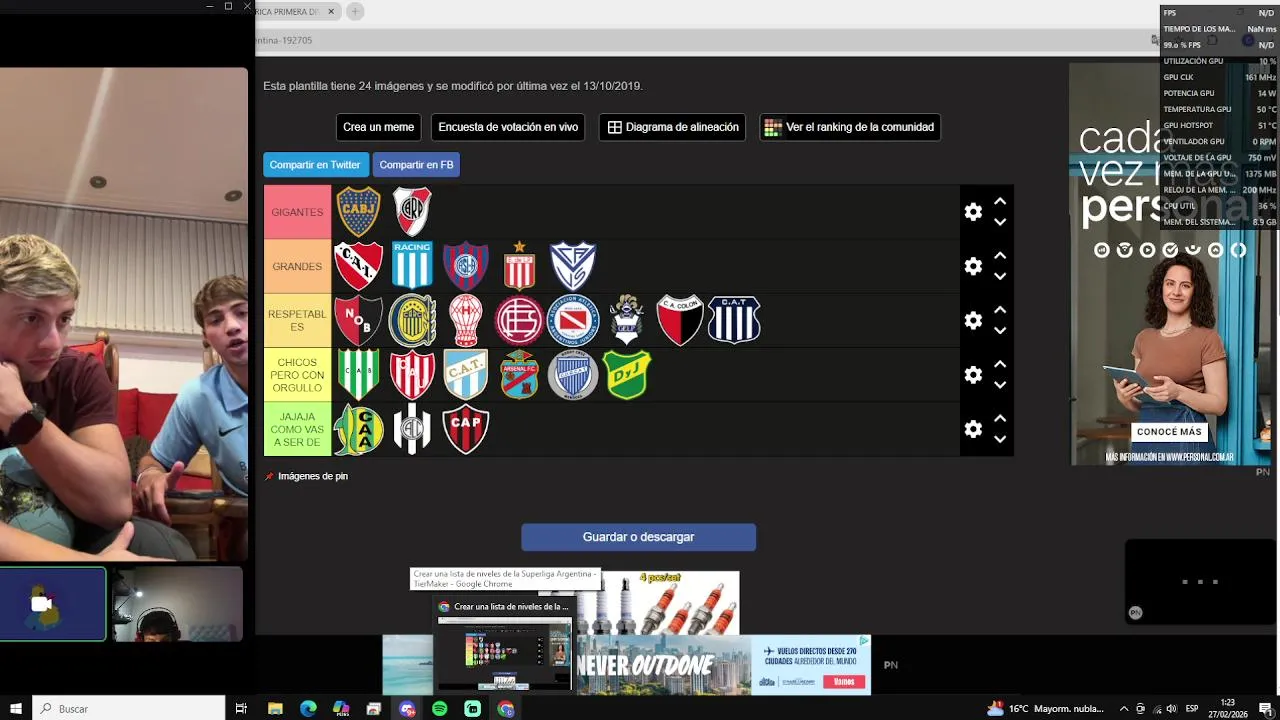The image size is (1280, 720).
Task: Move RESPETABLES tier down with chevron
Action: coord(1000,330)
